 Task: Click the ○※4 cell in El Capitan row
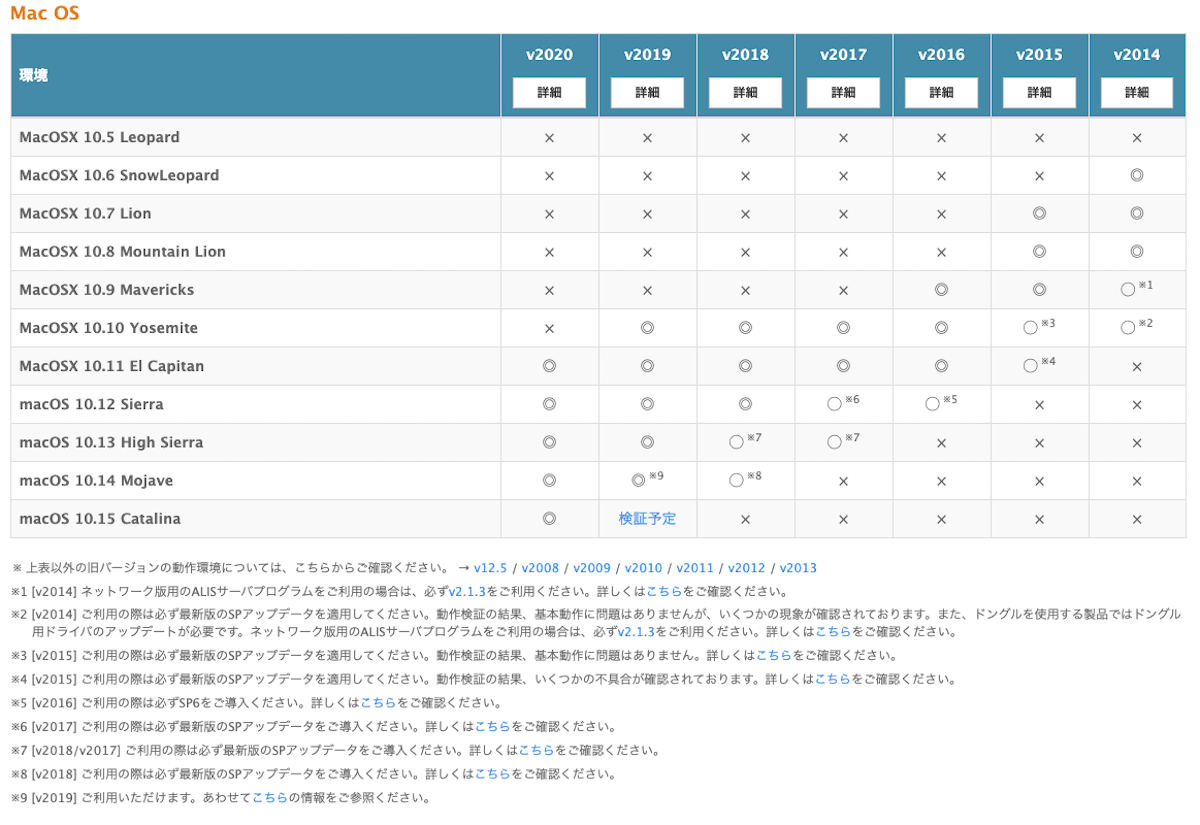point(1039,364)
